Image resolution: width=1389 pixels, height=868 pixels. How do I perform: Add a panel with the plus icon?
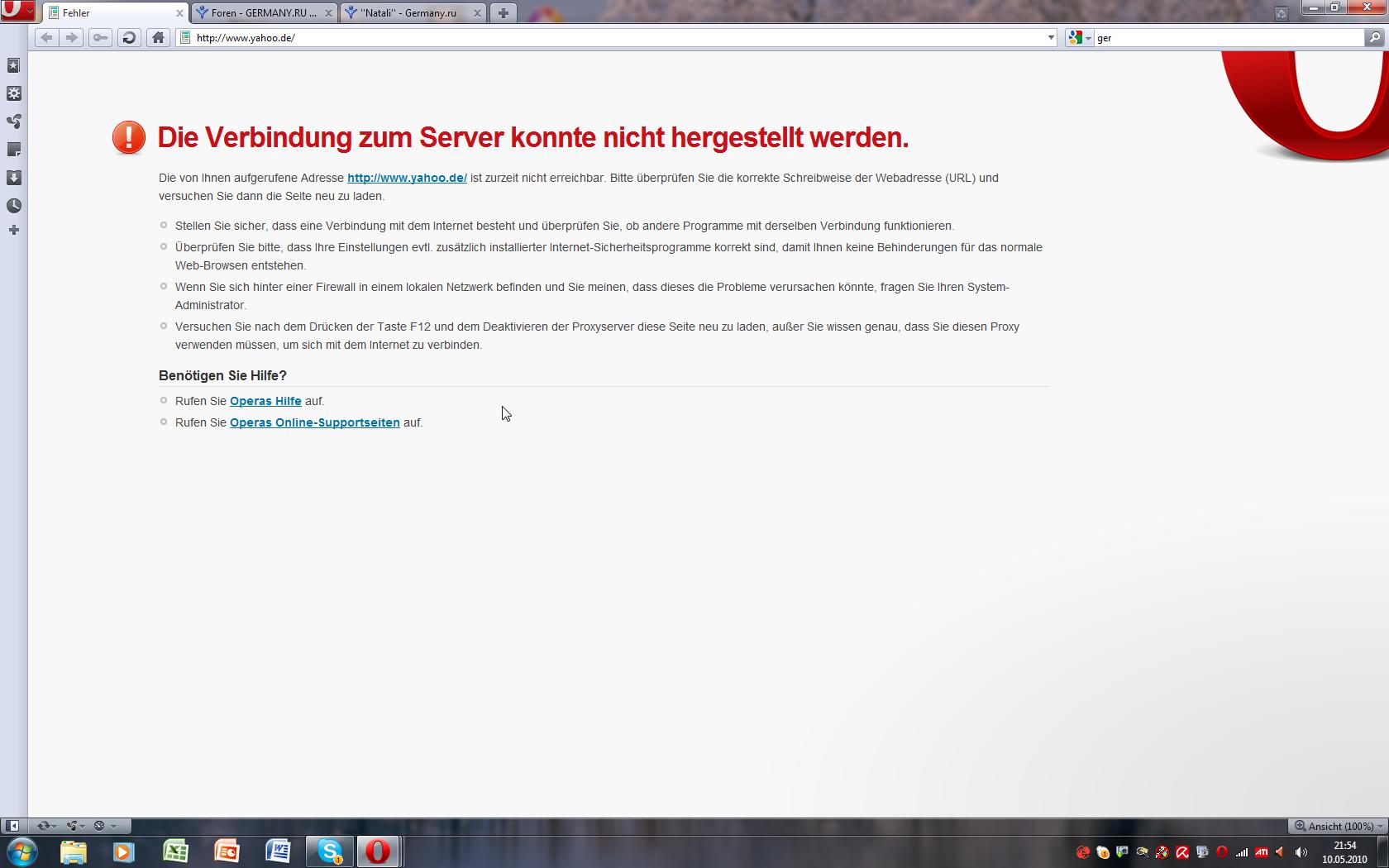[13, 230]
